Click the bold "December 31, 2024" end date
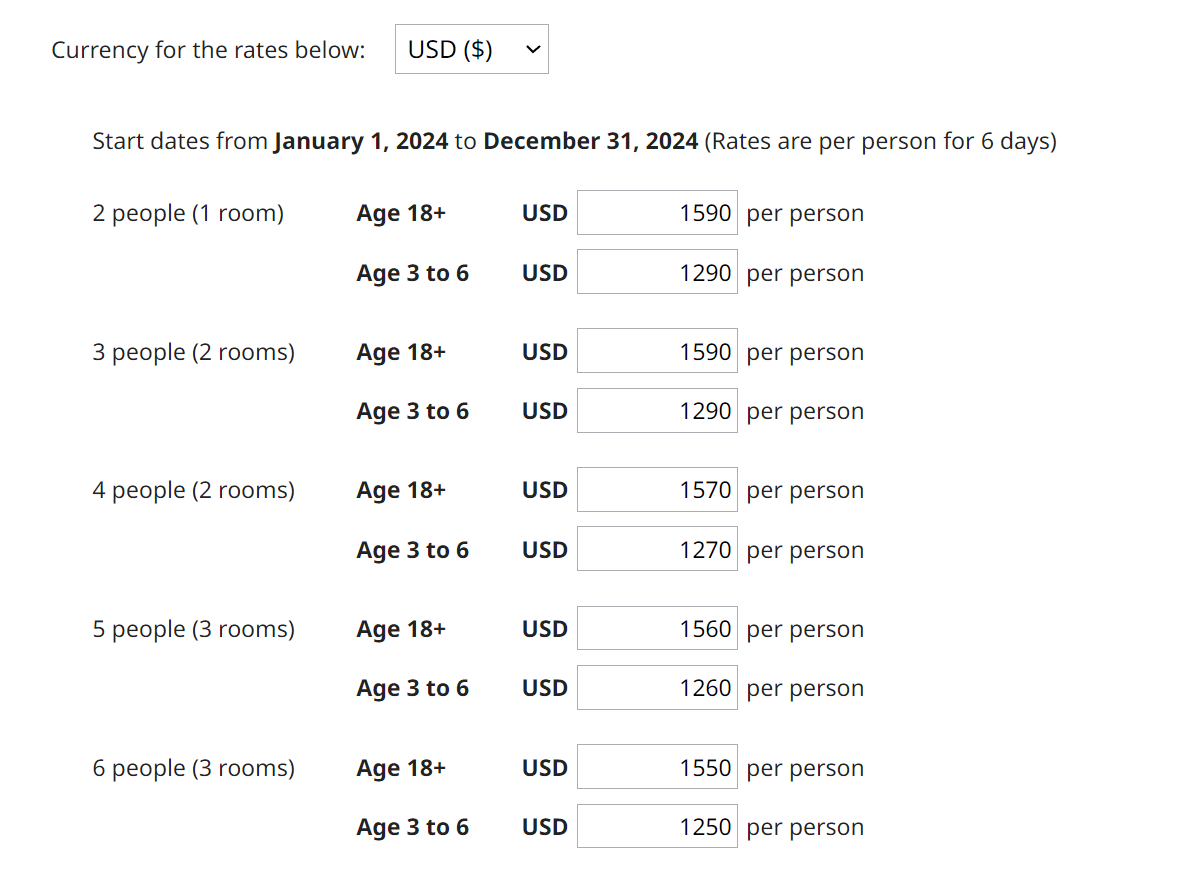Viewport: 1188px width, 876px height. (x=590, y=141)
